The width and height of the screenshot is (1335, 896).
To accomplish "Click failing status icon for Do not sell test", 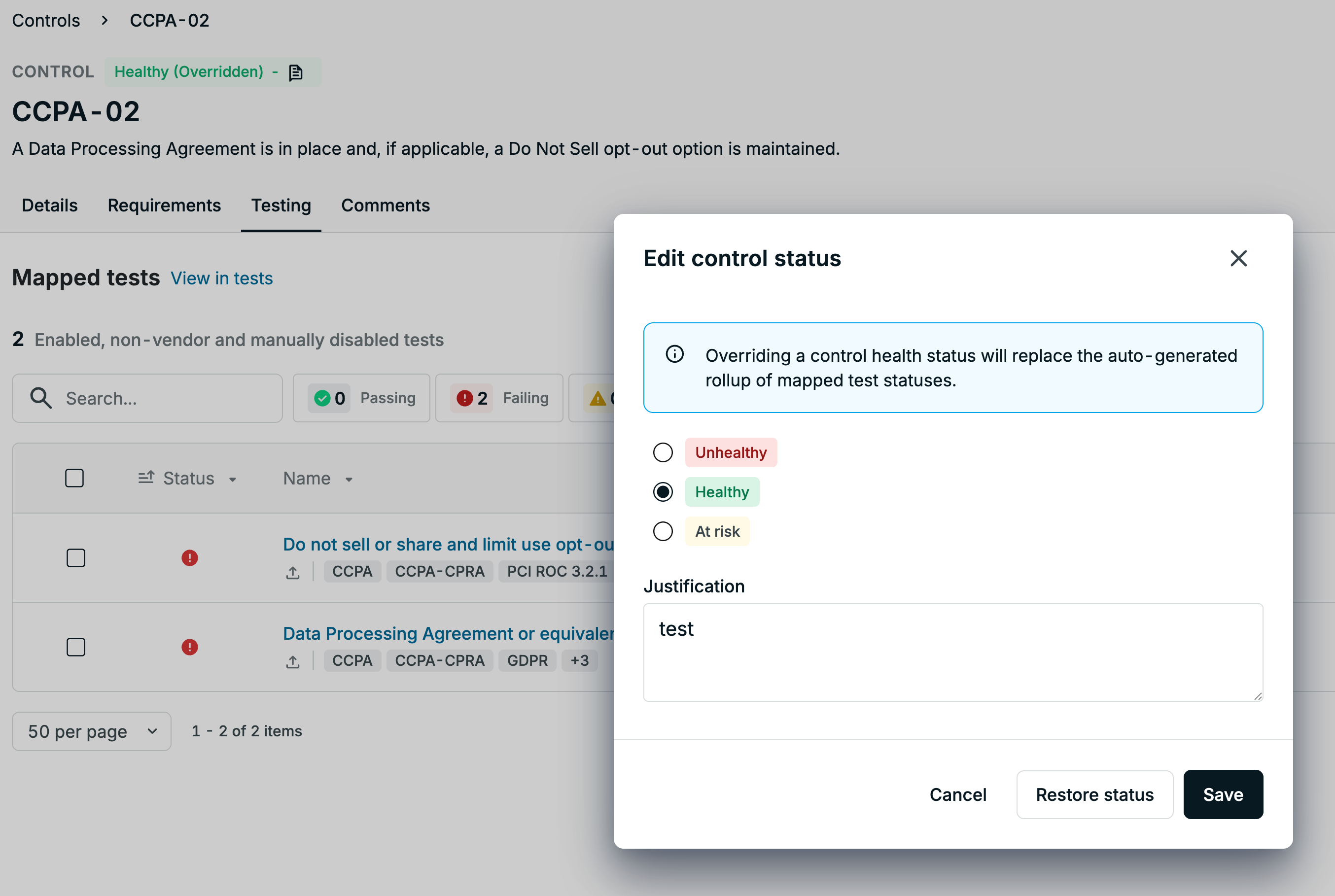I will [x=190, y=558].
